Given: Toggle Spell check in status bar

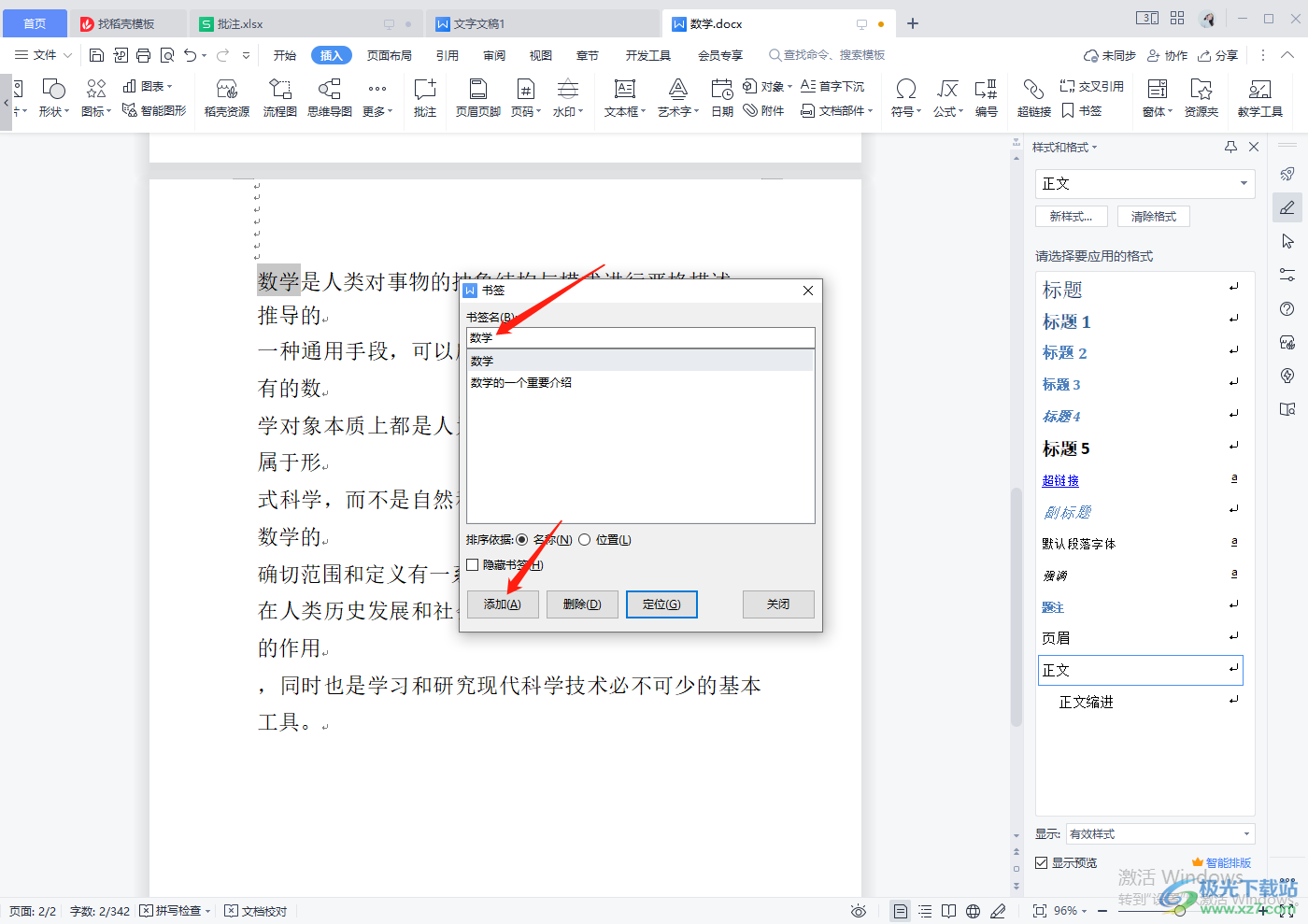Looking at the screenshot, I should tap(175, 911).
